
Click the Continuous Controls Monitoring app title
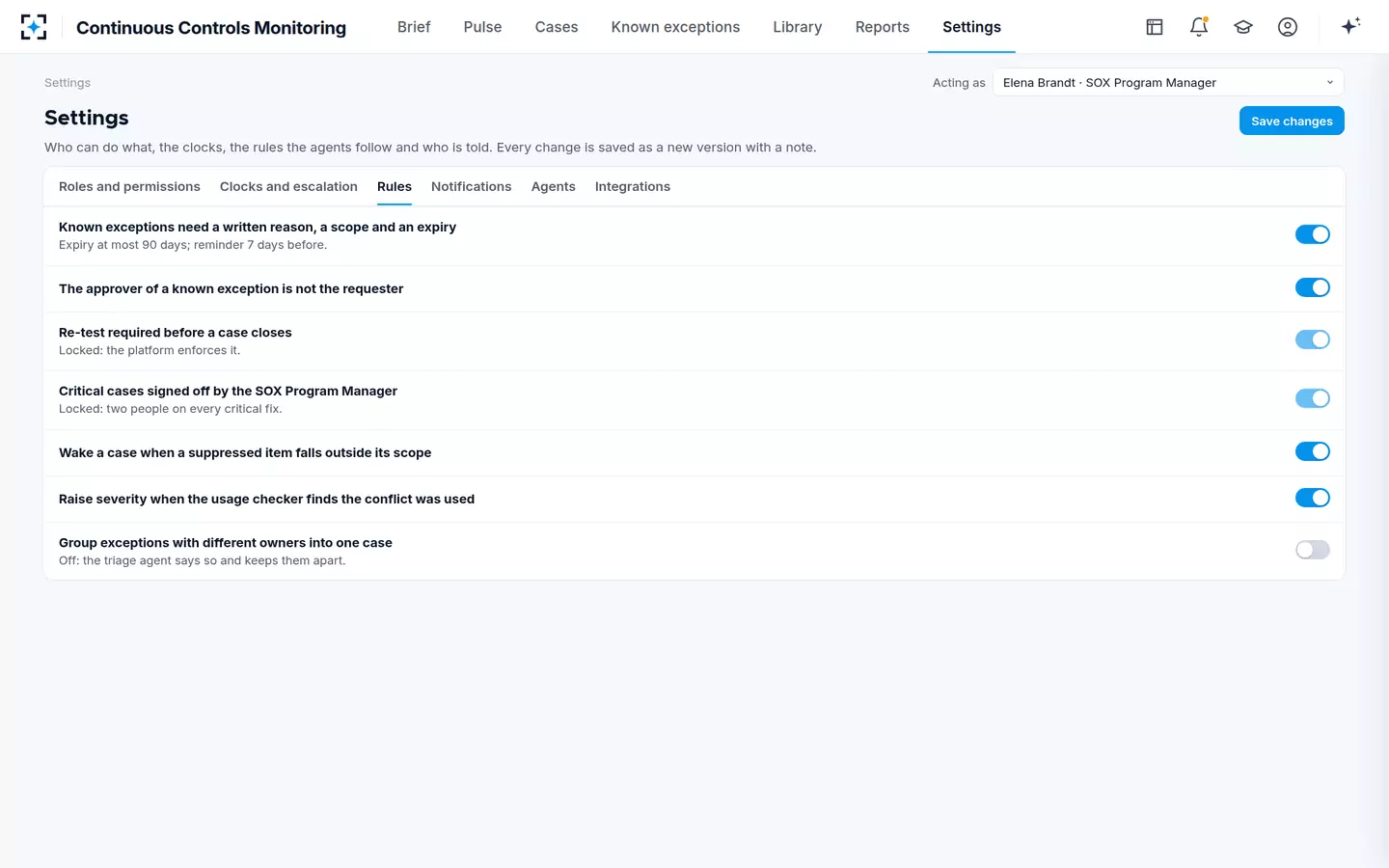click(x=211, y=28)
